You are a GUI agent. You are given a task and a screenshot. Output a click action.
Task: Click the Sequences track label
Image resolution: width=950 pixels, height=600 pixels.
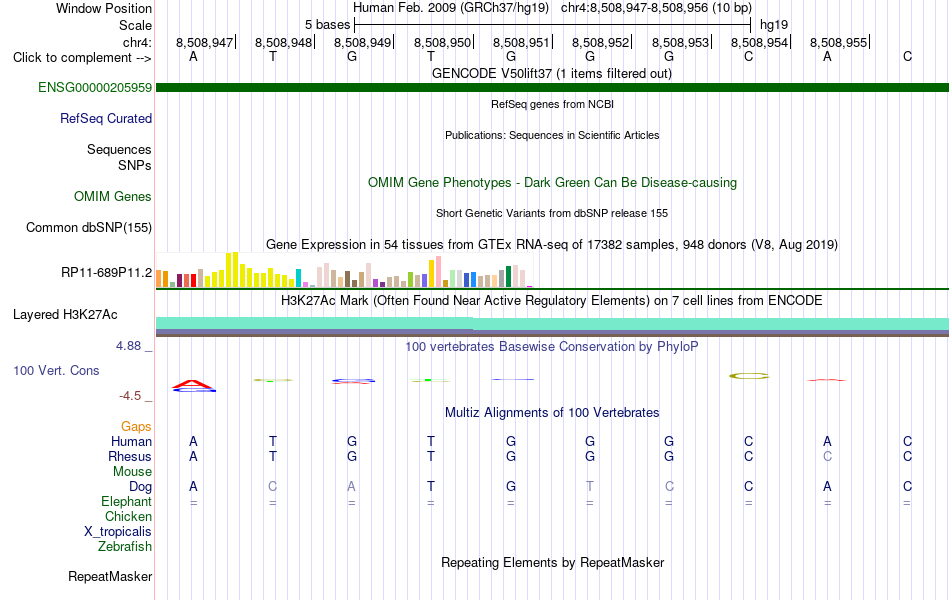coord(119,150)
